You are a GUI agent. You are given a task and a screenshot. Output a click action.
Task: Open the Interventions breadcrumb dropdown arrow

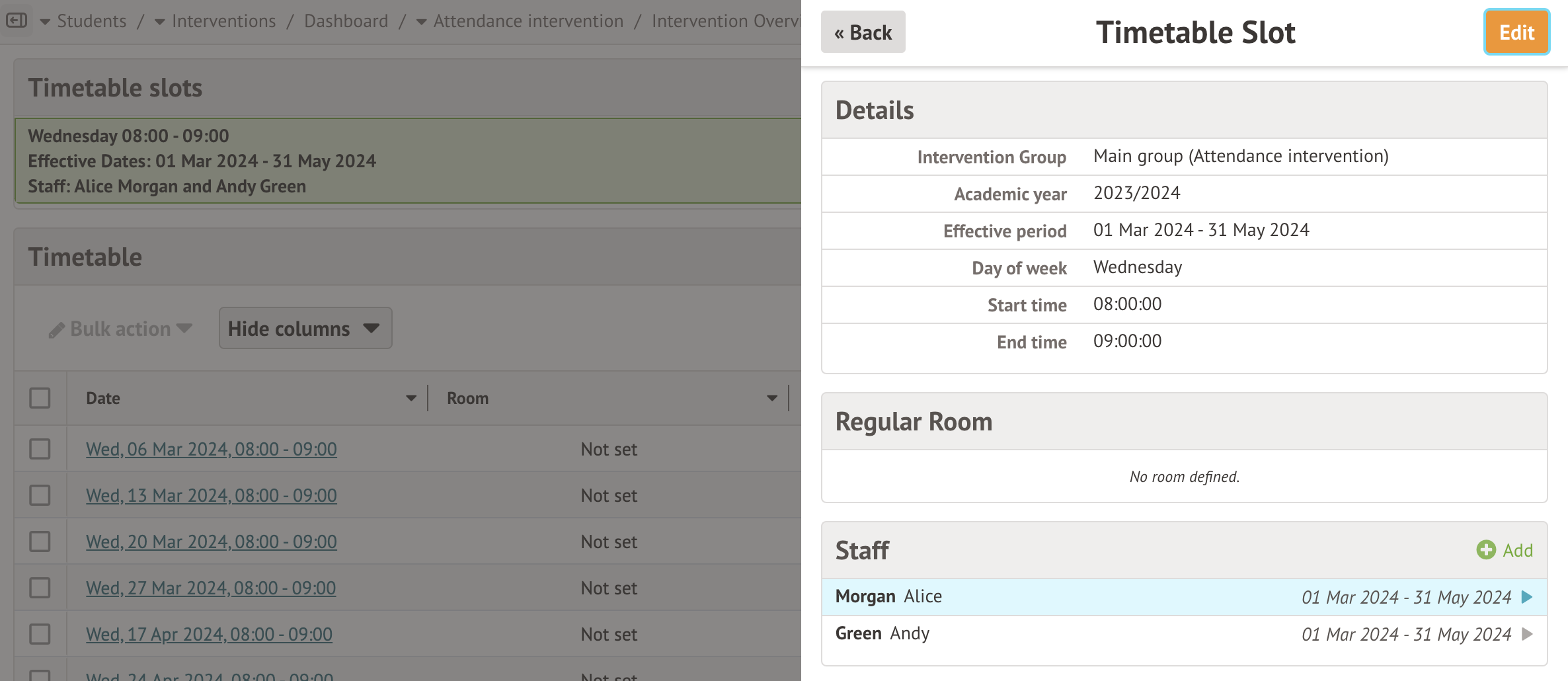coord(160,22)
